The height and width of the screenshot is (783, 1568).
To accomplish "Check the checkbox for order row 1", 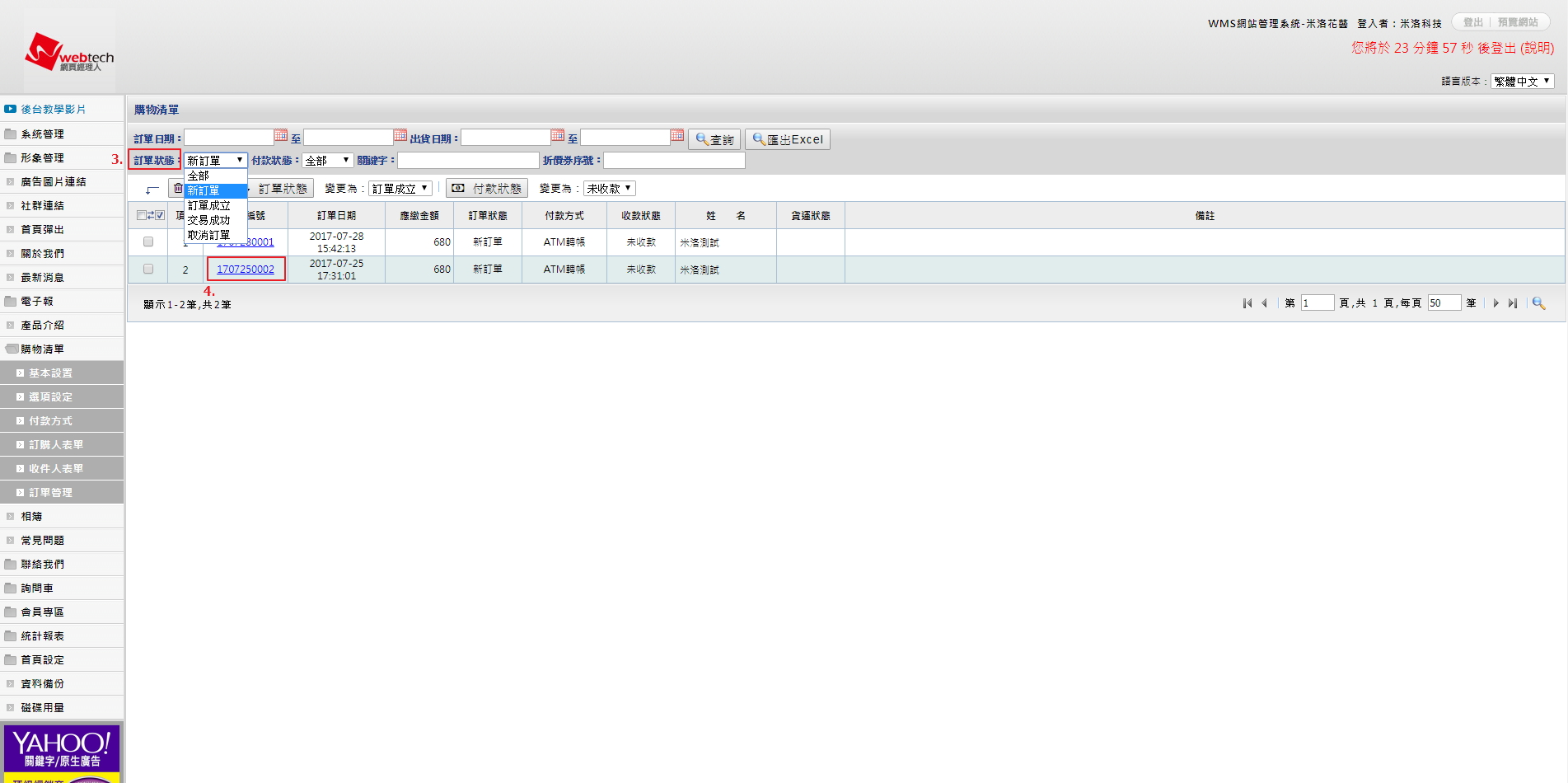I will coord(148,242).
